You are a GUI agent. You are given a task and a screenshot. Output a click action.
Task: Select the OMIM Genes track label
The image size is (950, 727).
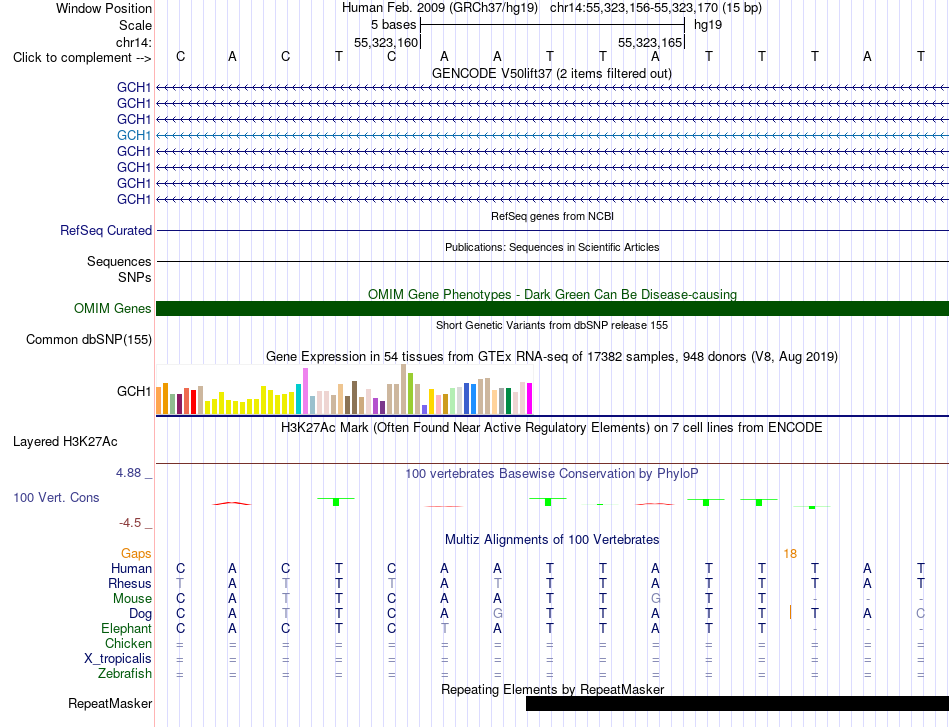coord(113,308)
